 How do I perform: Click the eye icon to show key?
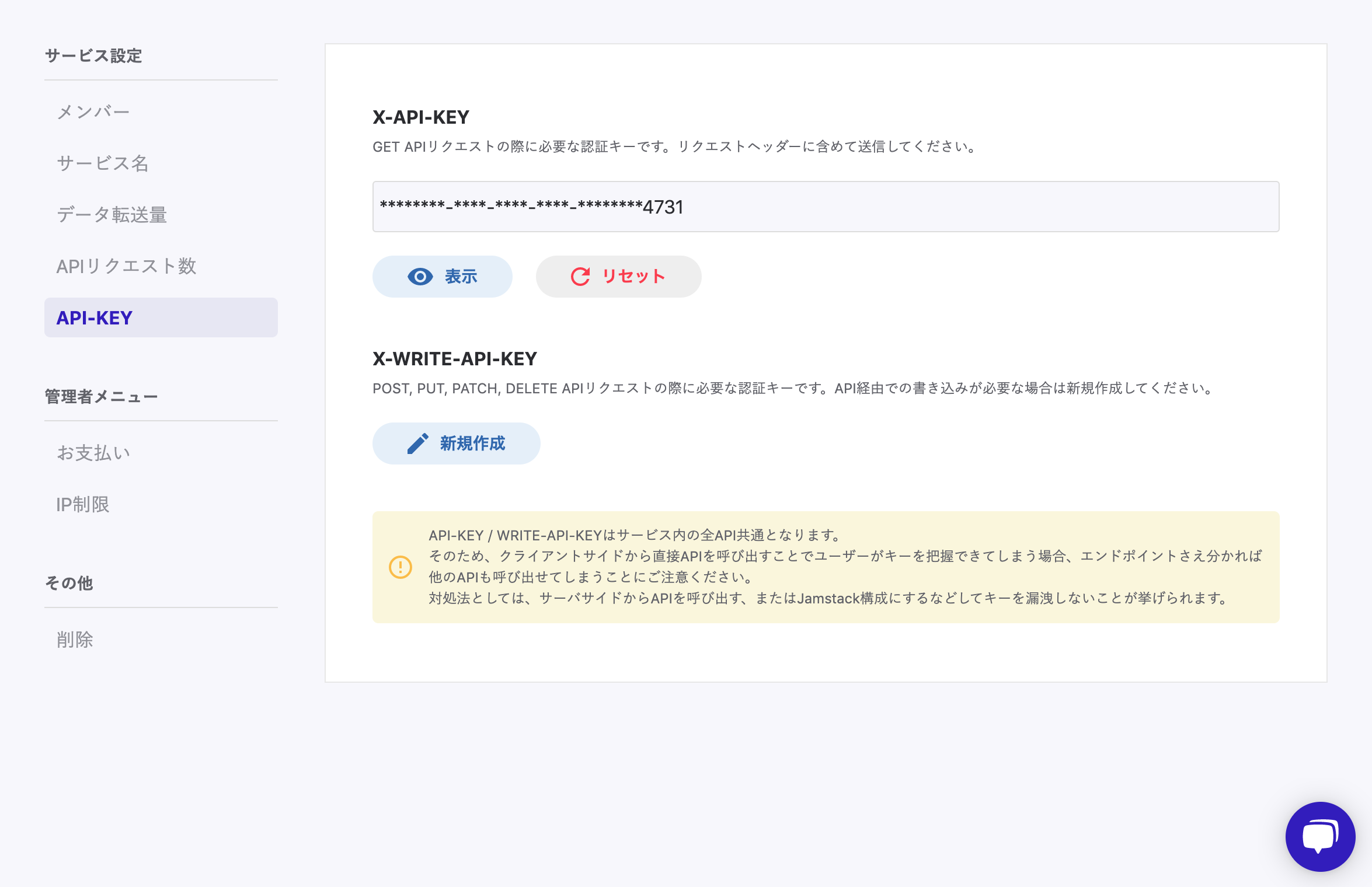420,277
